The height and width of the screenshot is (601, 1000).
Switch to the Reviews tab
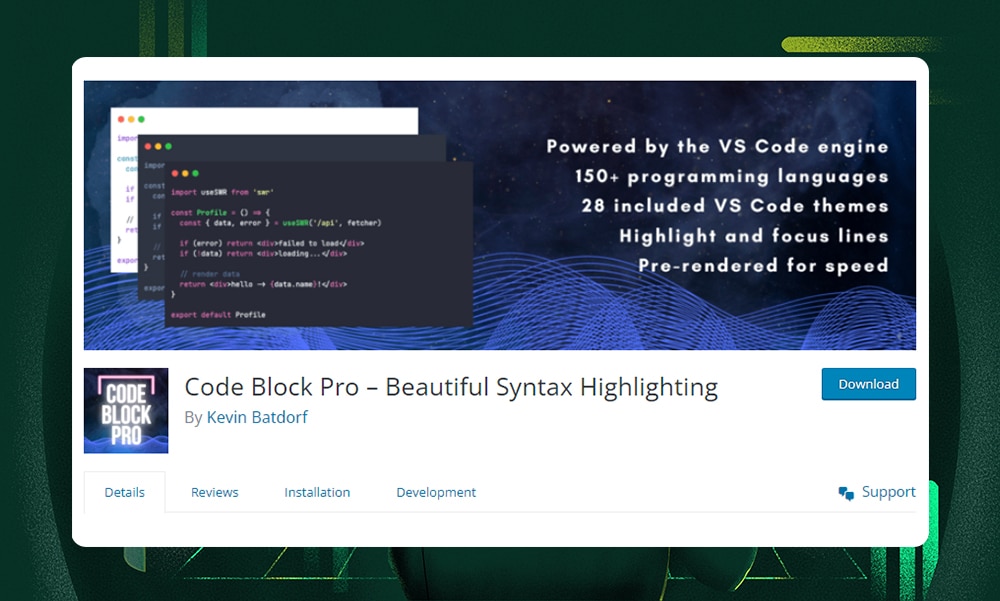click(214, 492)
